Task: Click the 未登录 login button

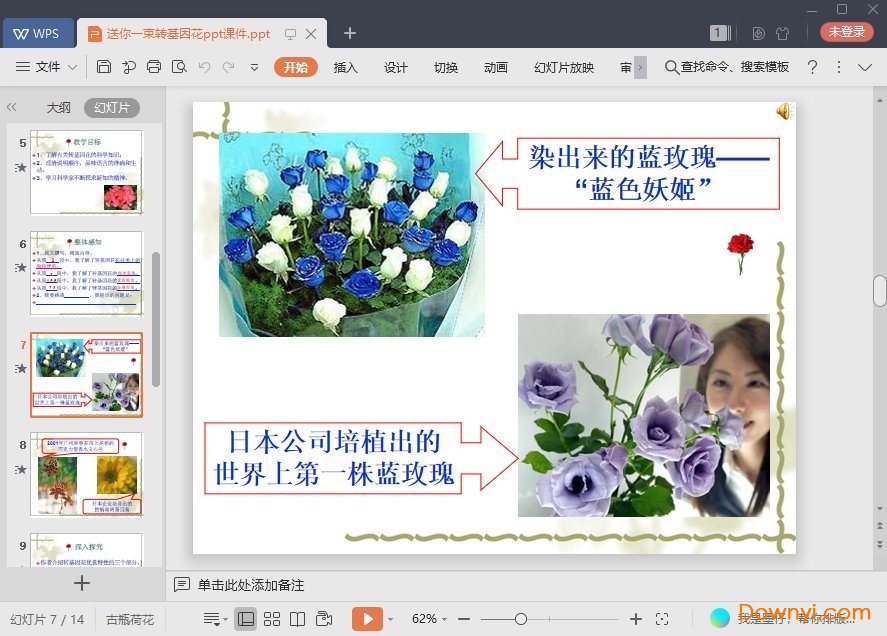Action: pyautogui.click(x=846, y=32)
